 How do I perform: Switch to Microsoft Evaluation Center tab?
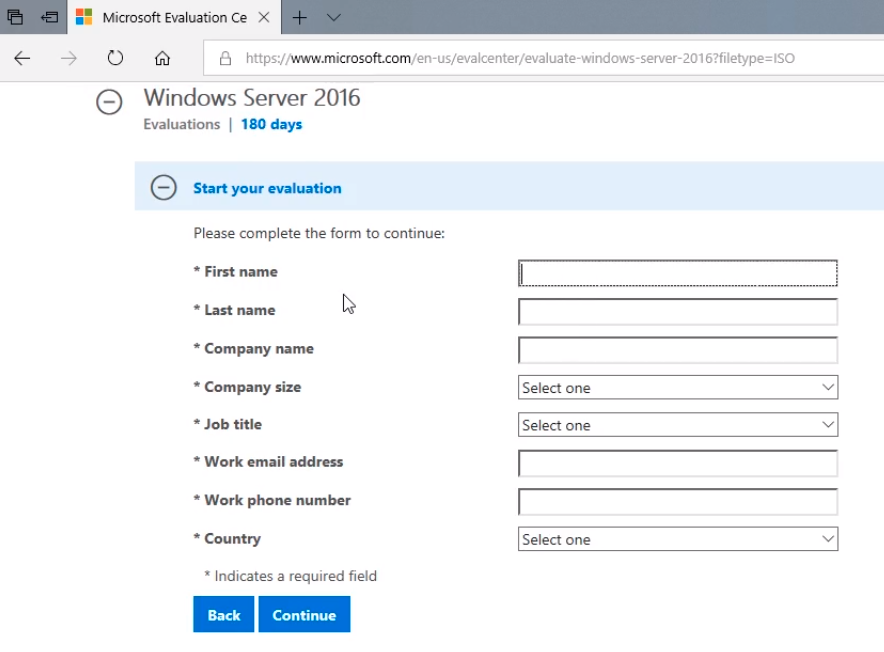click(174, 17)
